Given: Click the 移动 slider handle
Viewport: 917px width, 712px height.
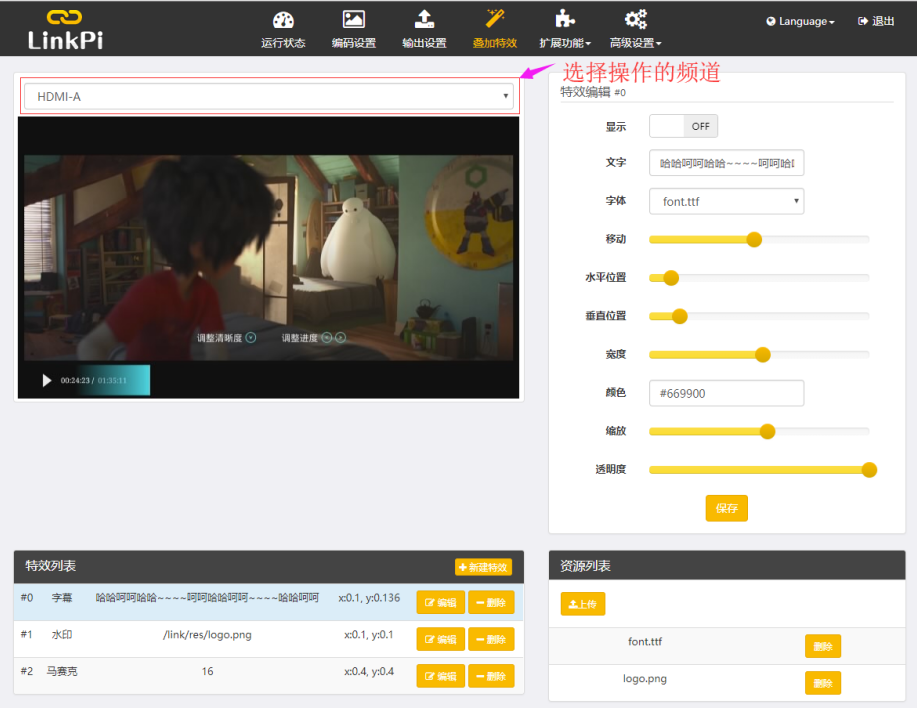Looking at the screenshot, I should coord(754,239).
